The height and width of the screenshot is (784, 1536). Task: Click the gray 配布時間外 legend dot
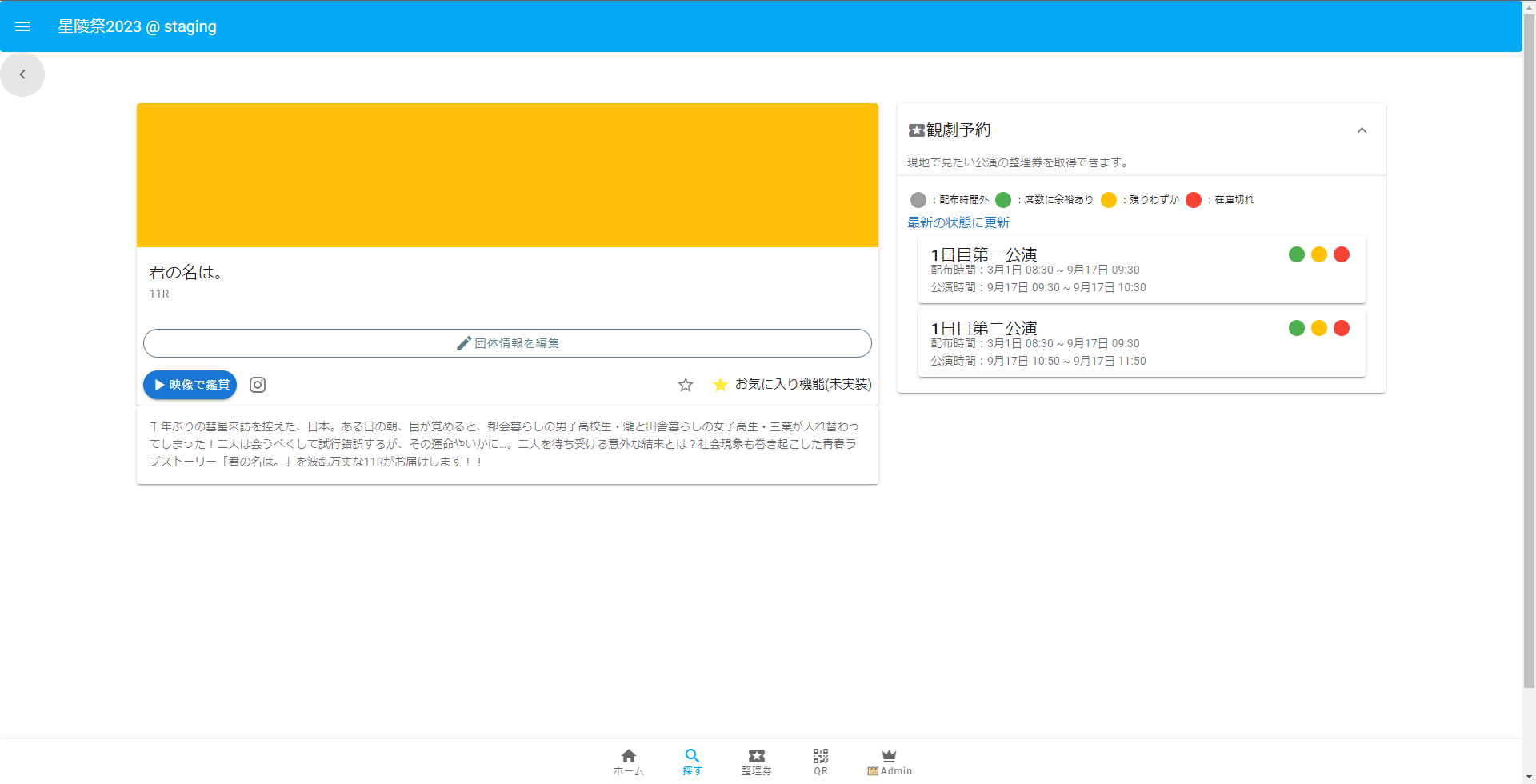click(x=918, y=200)
